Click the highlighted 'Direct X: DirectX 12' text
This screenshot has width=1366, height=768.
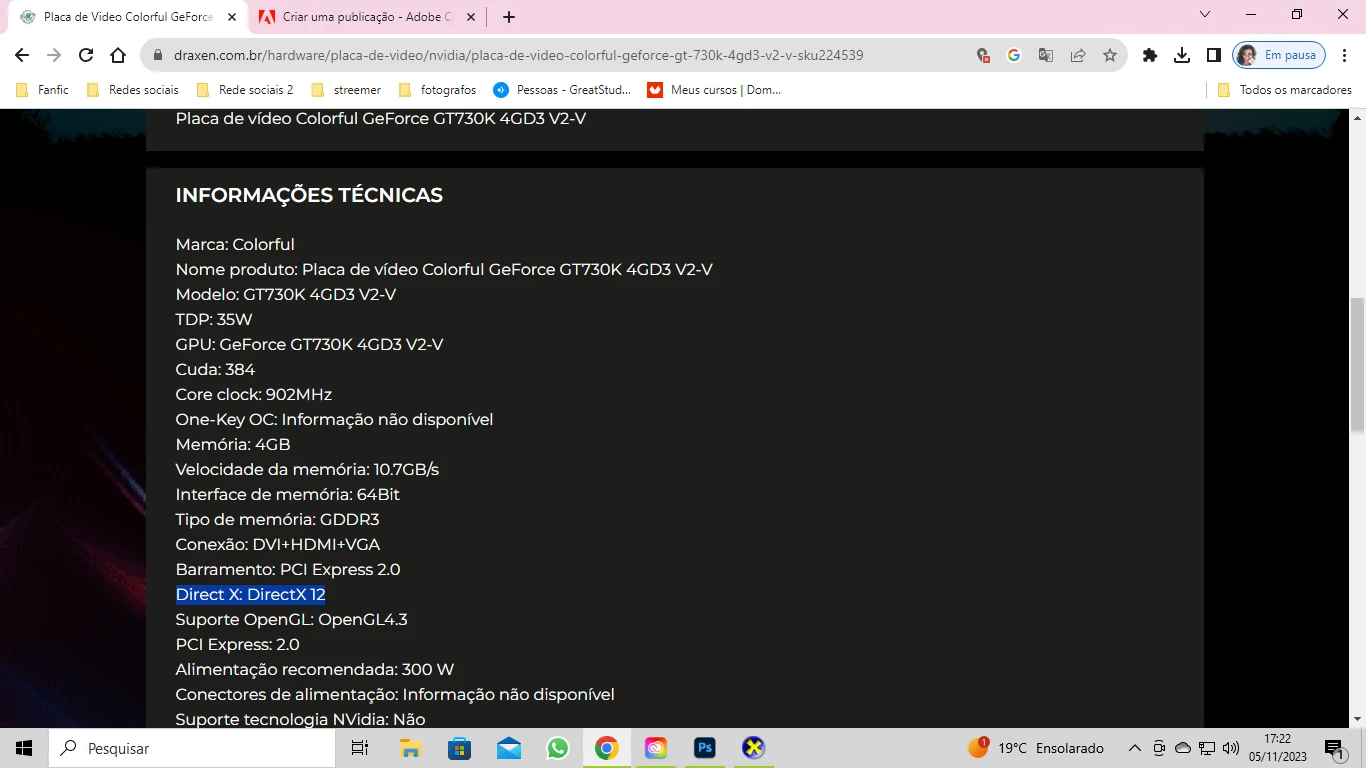tap(251, 594)
